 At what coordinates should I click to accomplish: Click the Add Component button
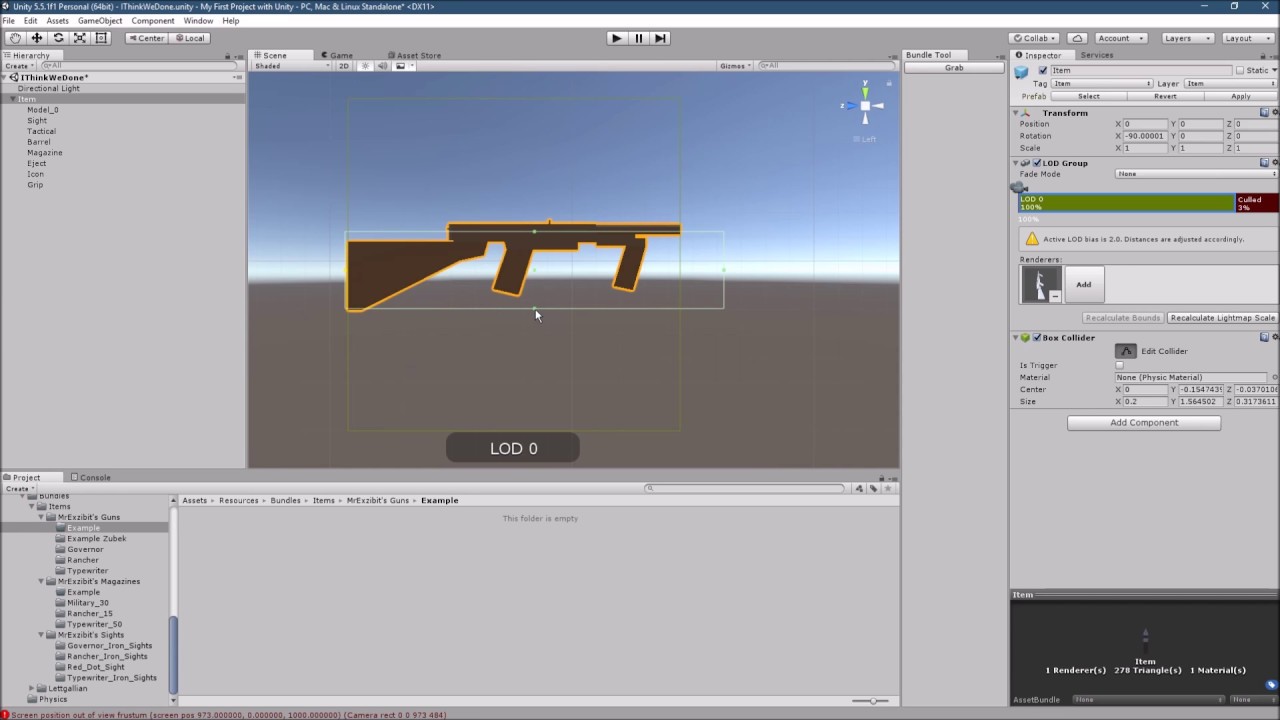pyautogui.click(x=1144, y=423)
